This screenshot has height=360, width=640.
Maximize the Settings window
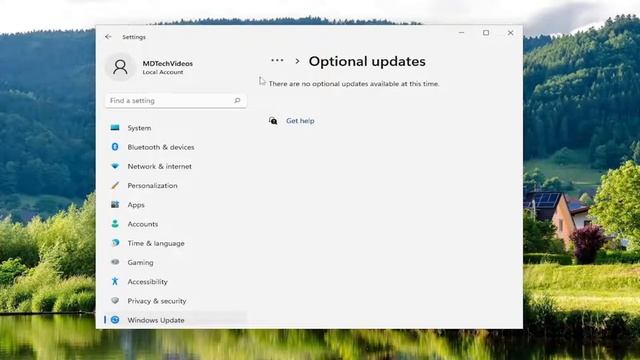click(x=486, y=33)
